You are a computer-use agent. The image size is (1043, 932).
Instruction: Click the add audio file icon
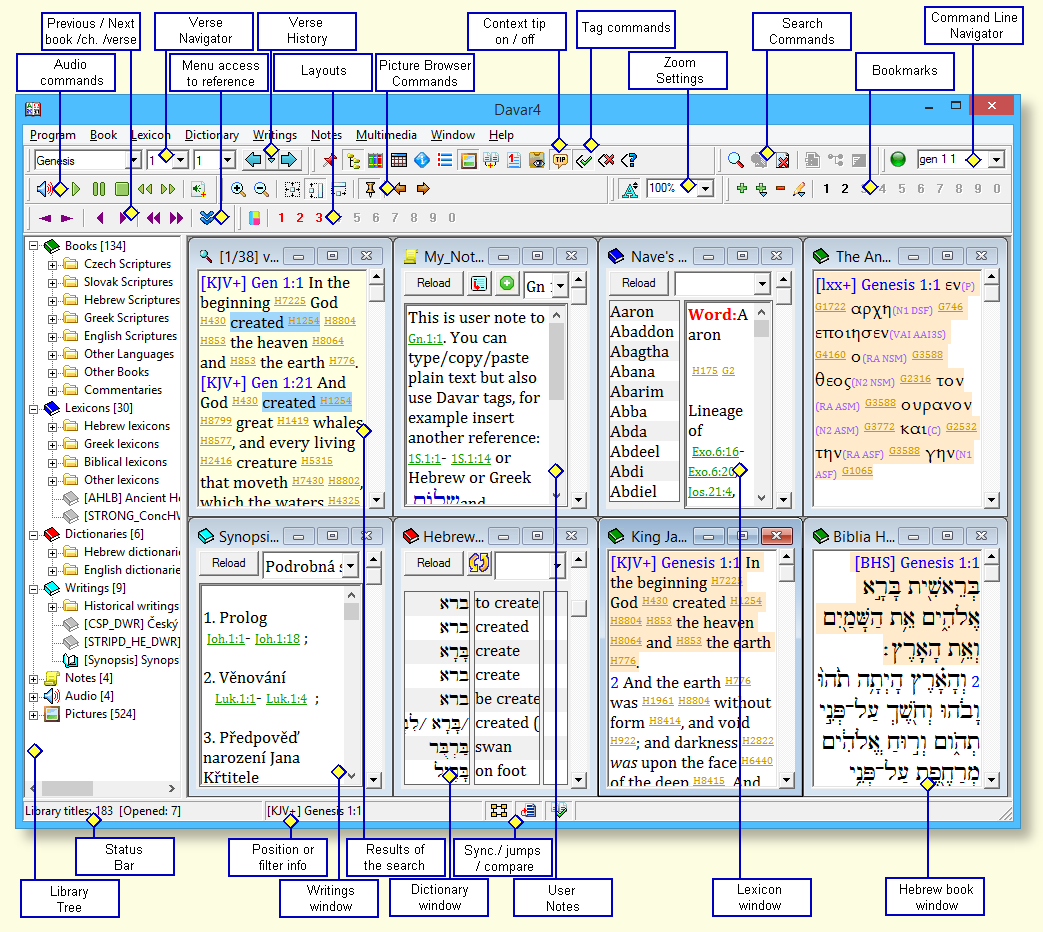click(x=198, y=189)
